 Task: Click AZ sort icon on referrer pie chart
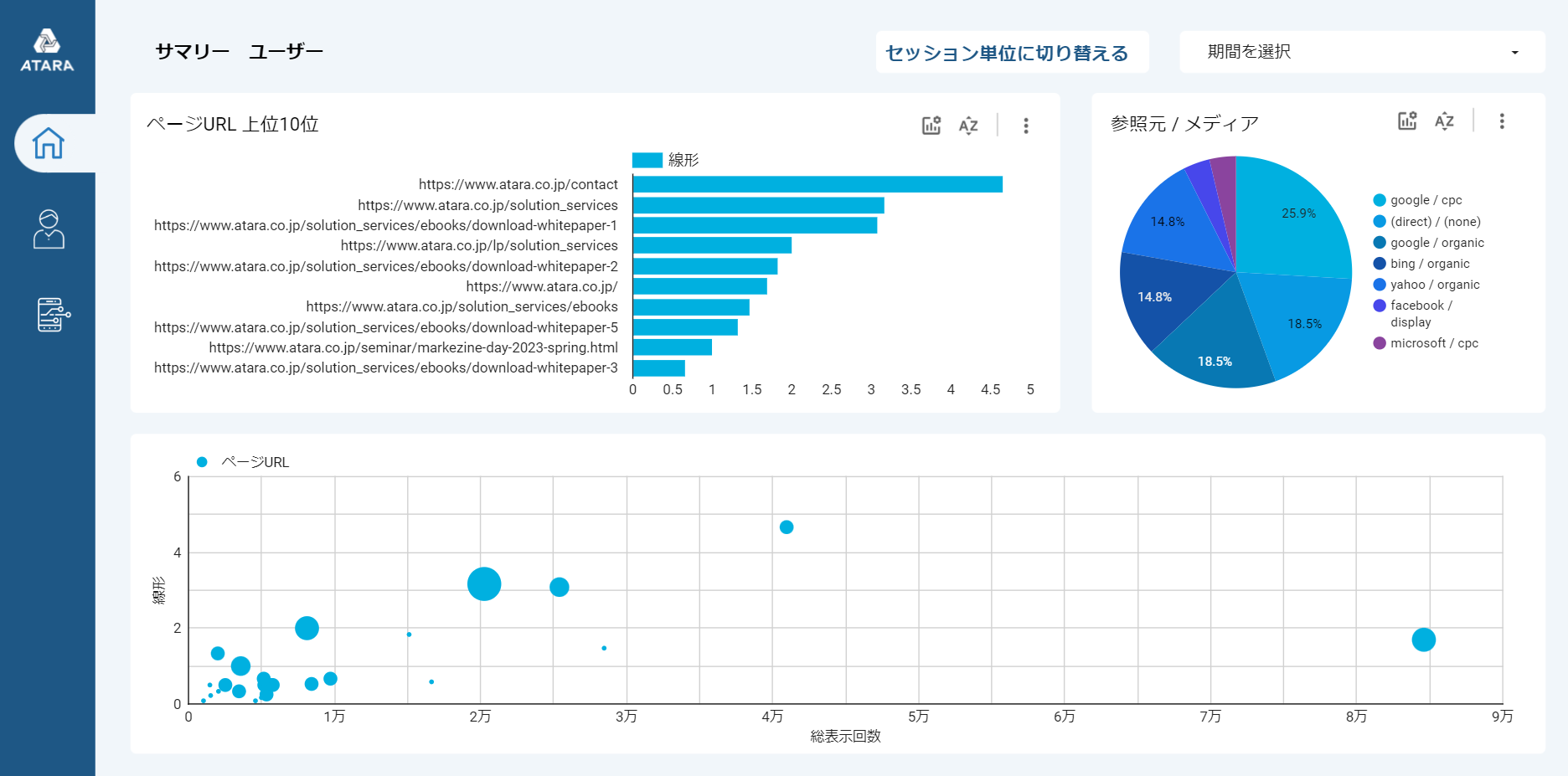click(x=1444, y=121)
